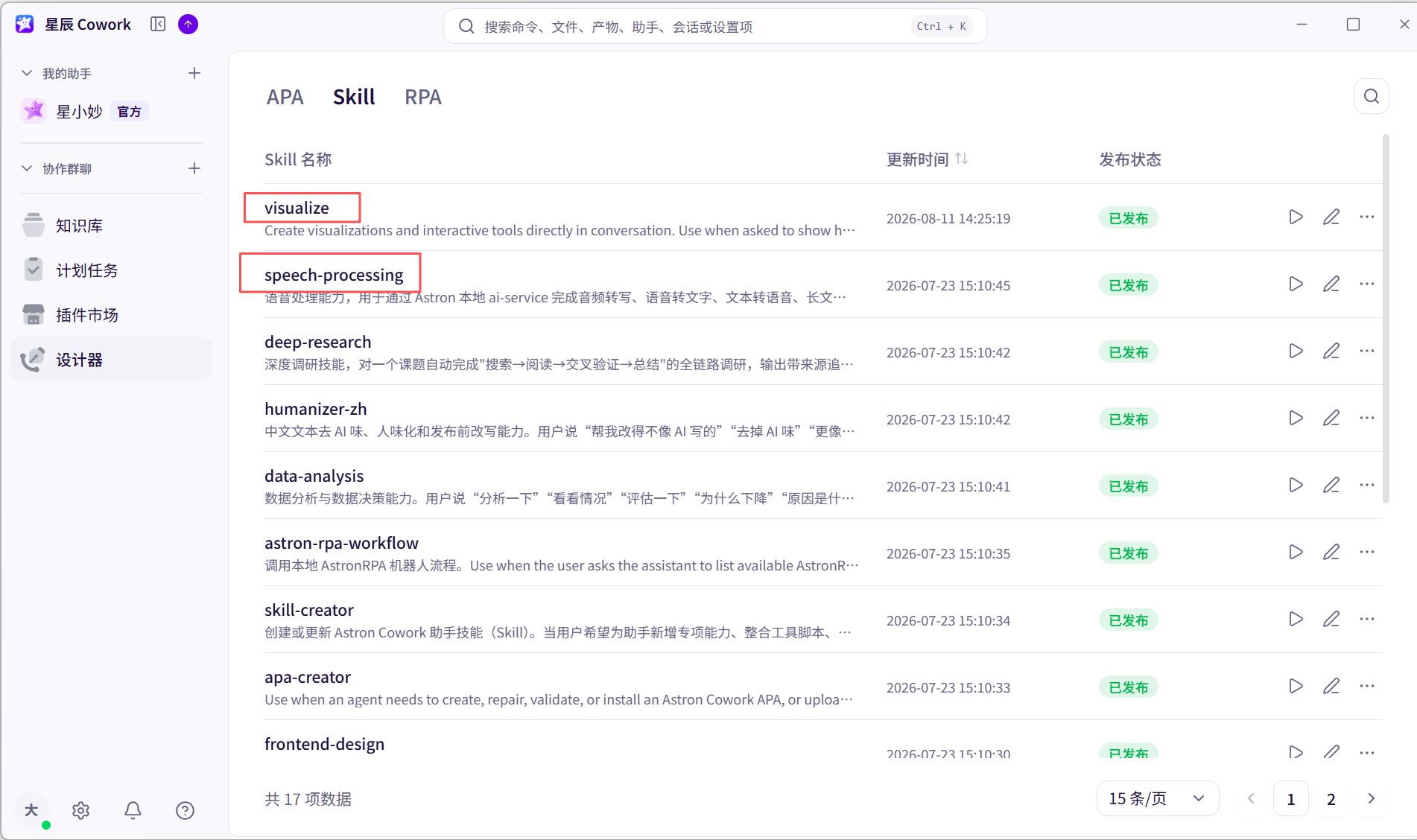Open 知识库 in the sidebar
The width and height of the screenshot is (1417, 840).
point(112,225)
